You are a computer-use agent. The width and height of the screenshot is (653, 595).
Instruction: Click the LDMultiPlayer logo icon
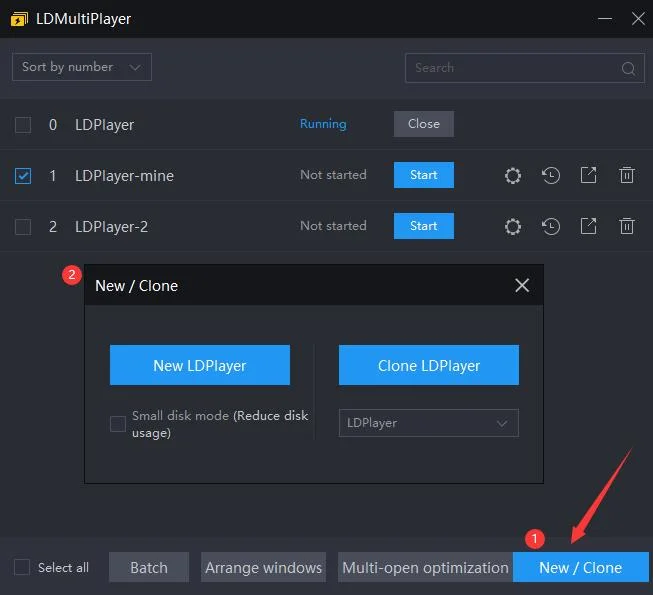pyautogui.click(x=19, y=19)
